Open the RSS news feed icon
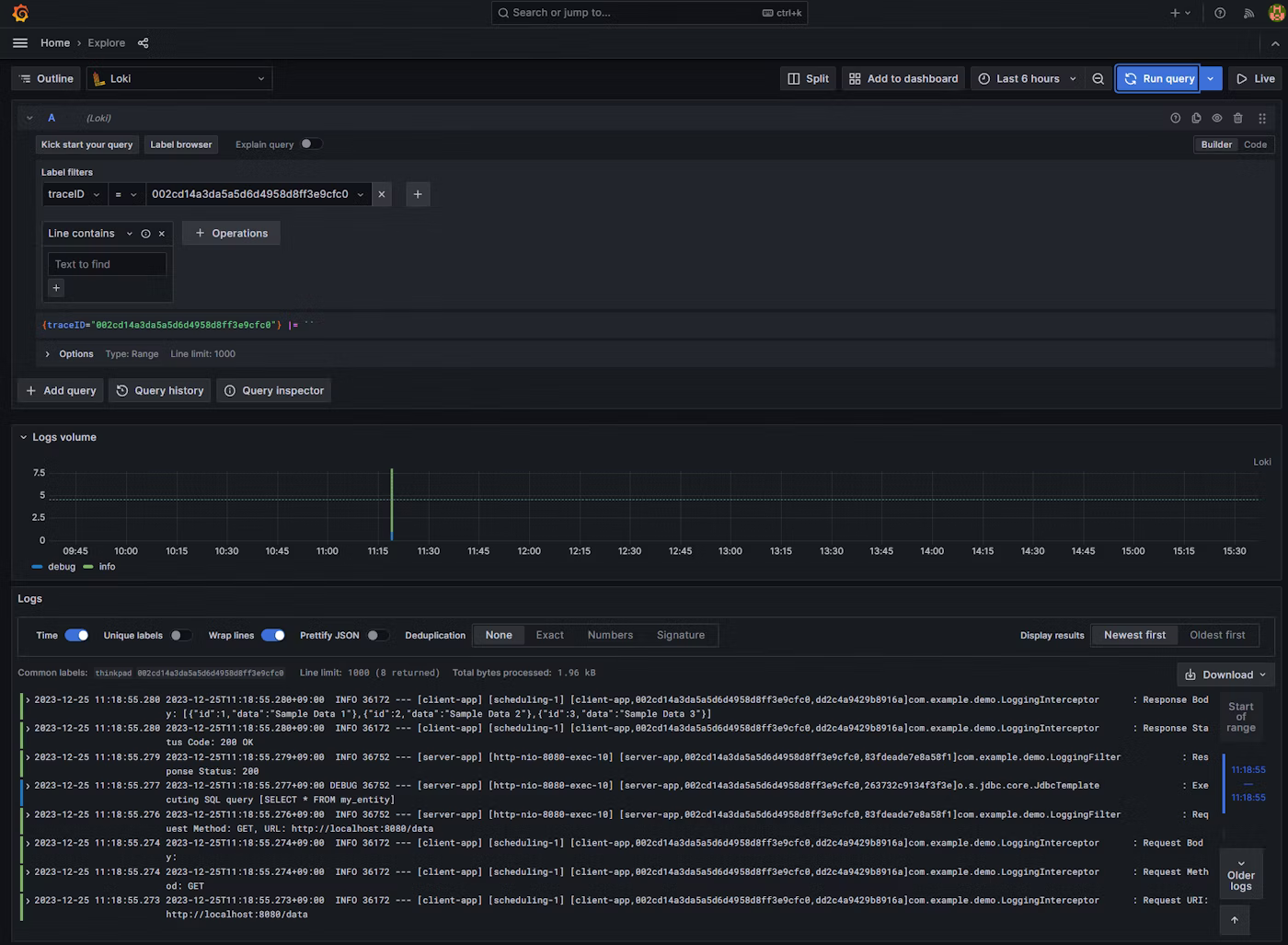 (1248, 13)
